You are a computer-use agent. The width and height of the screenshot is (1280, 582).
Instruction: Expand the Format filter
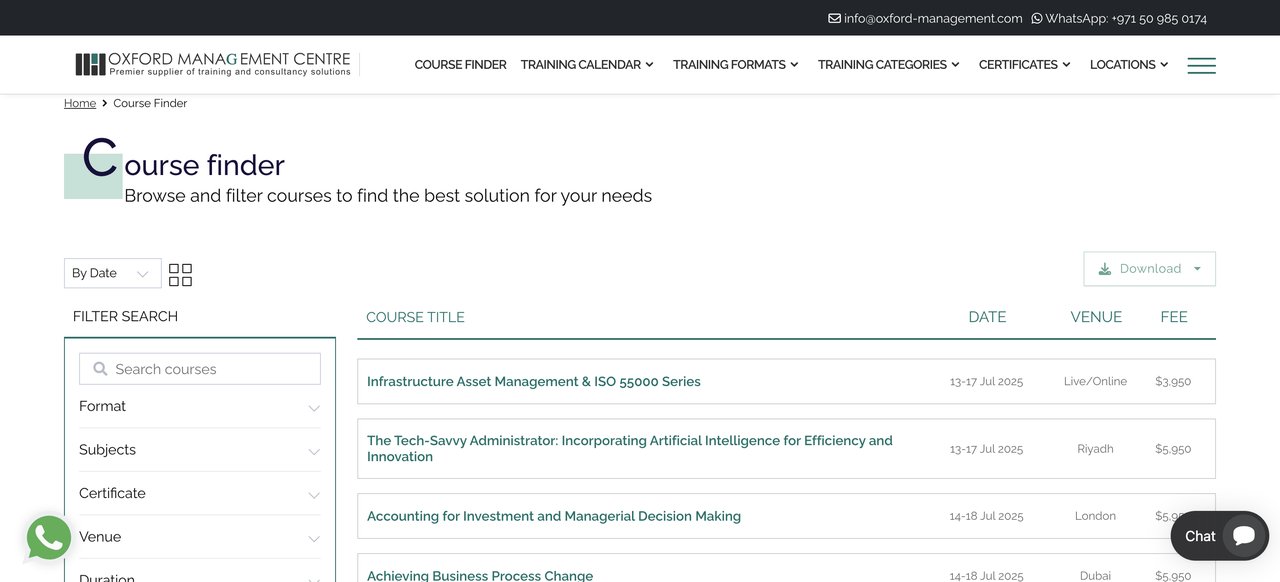click(200, 407)
